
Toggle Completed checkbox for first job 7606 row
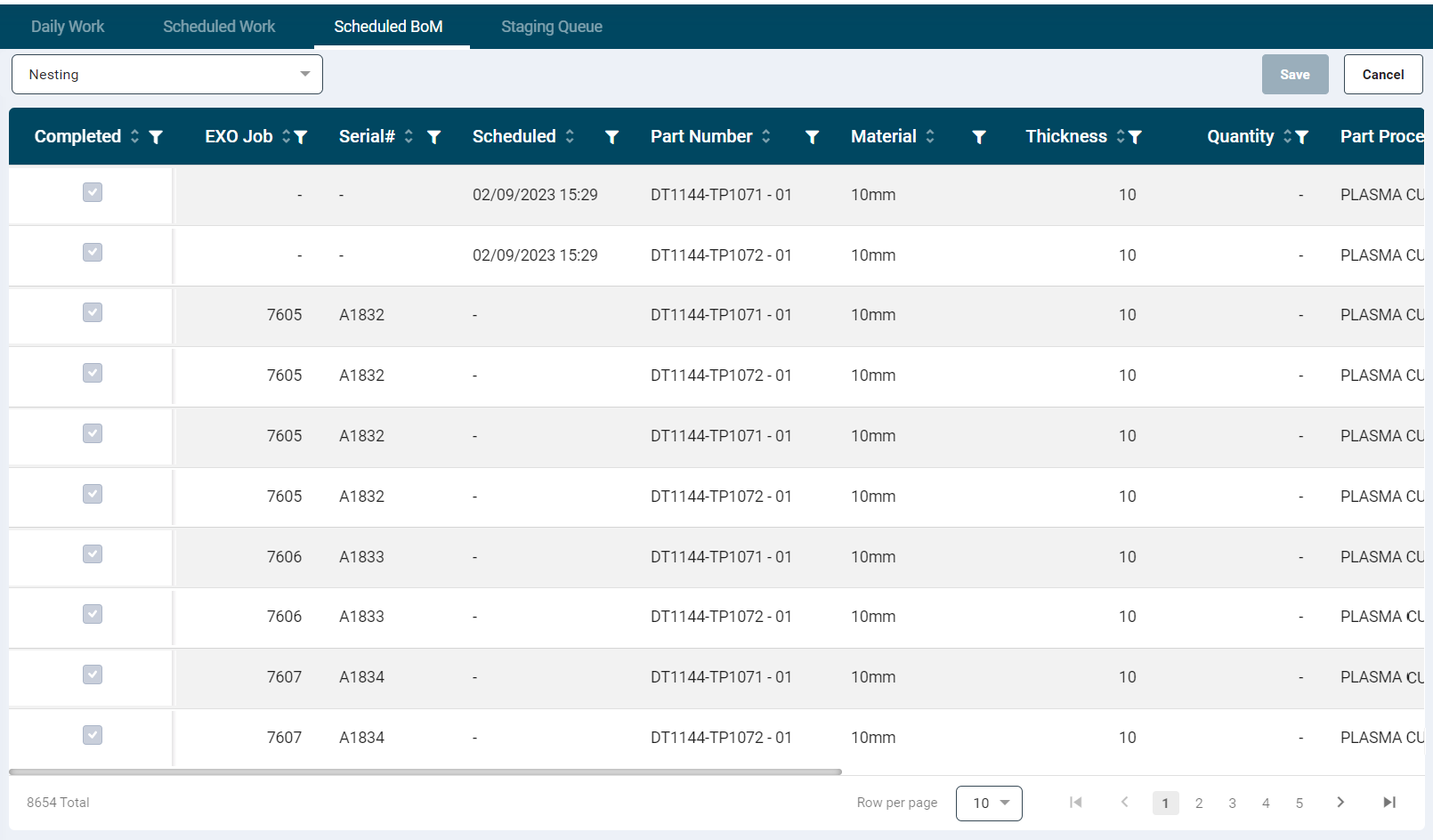(93, 554)
